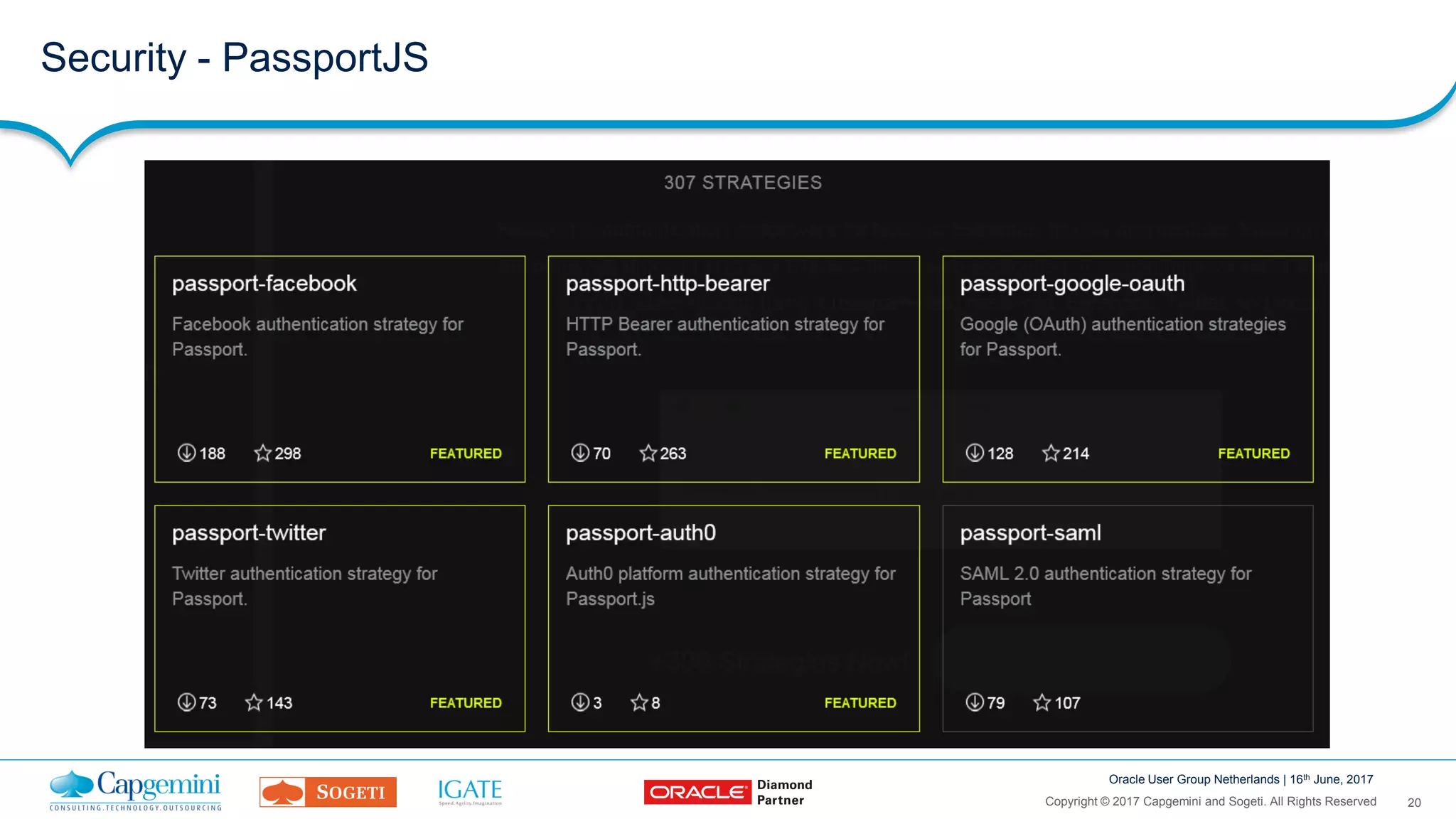The width and height of the screenshot is (1456, 819).
Task: Click download count 128 on passport-google-oauth
Action: pyautogui.click(x=1000, y=454)
